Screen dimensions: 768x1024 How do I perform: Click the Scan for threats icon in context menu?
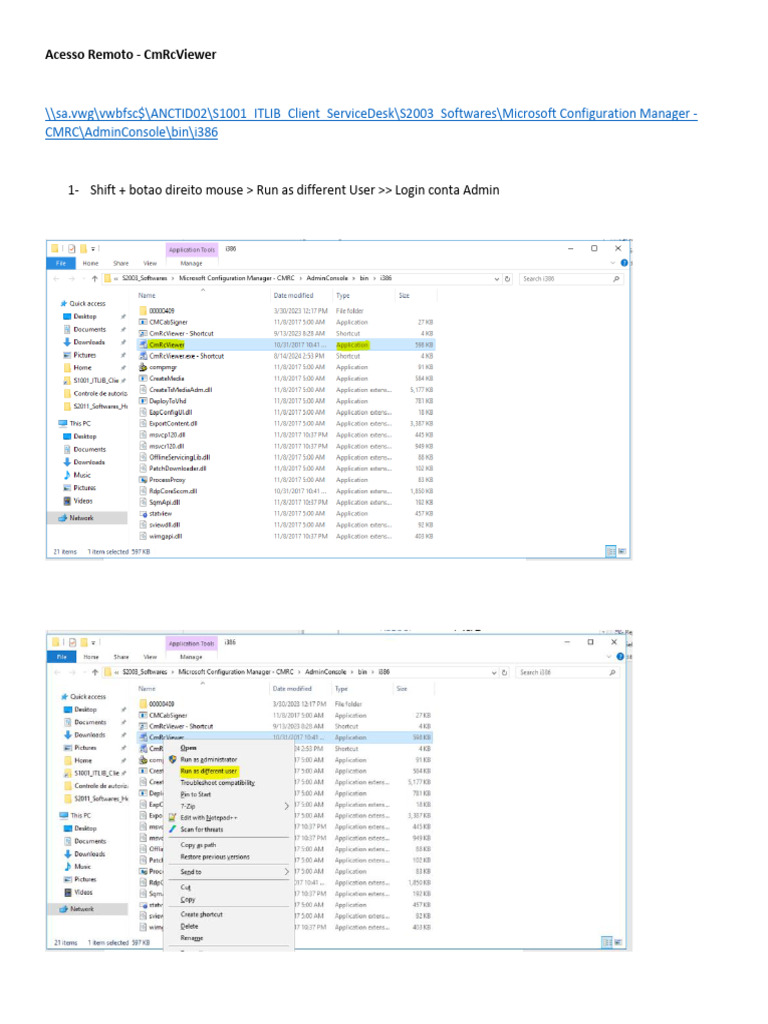point(172,829)
